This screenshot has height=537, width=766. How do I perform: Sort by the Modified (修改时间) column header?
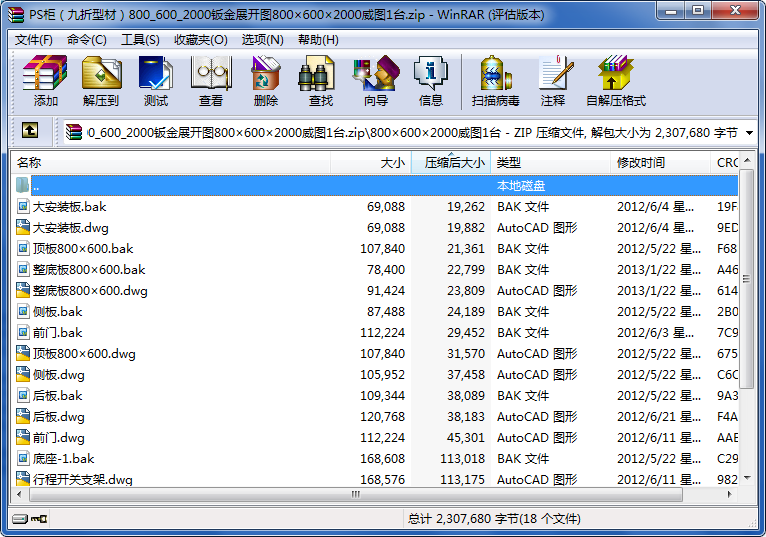tap(660, 163)
